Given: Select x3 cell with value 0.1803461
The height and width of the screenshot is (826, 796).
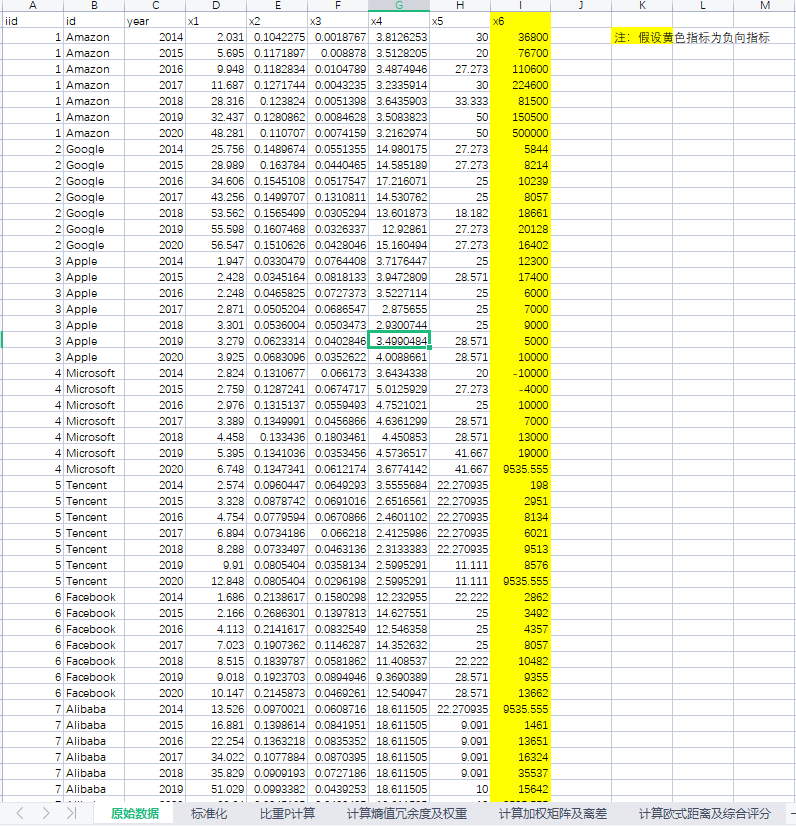Looking at the screenshot, I should point(338,437).
